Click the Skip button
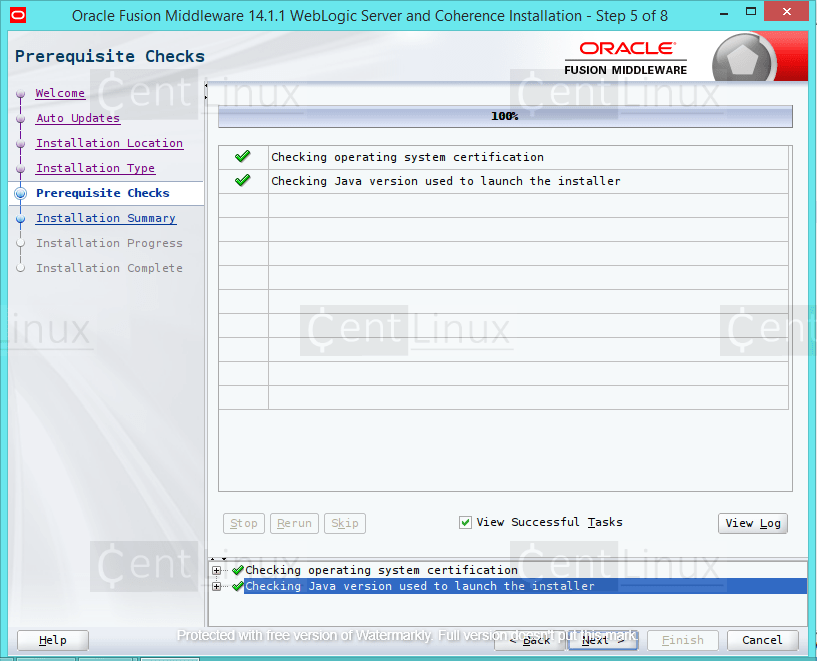Viewport: 817px width, 661px height. pyautogui.click(x=345, y=523)
